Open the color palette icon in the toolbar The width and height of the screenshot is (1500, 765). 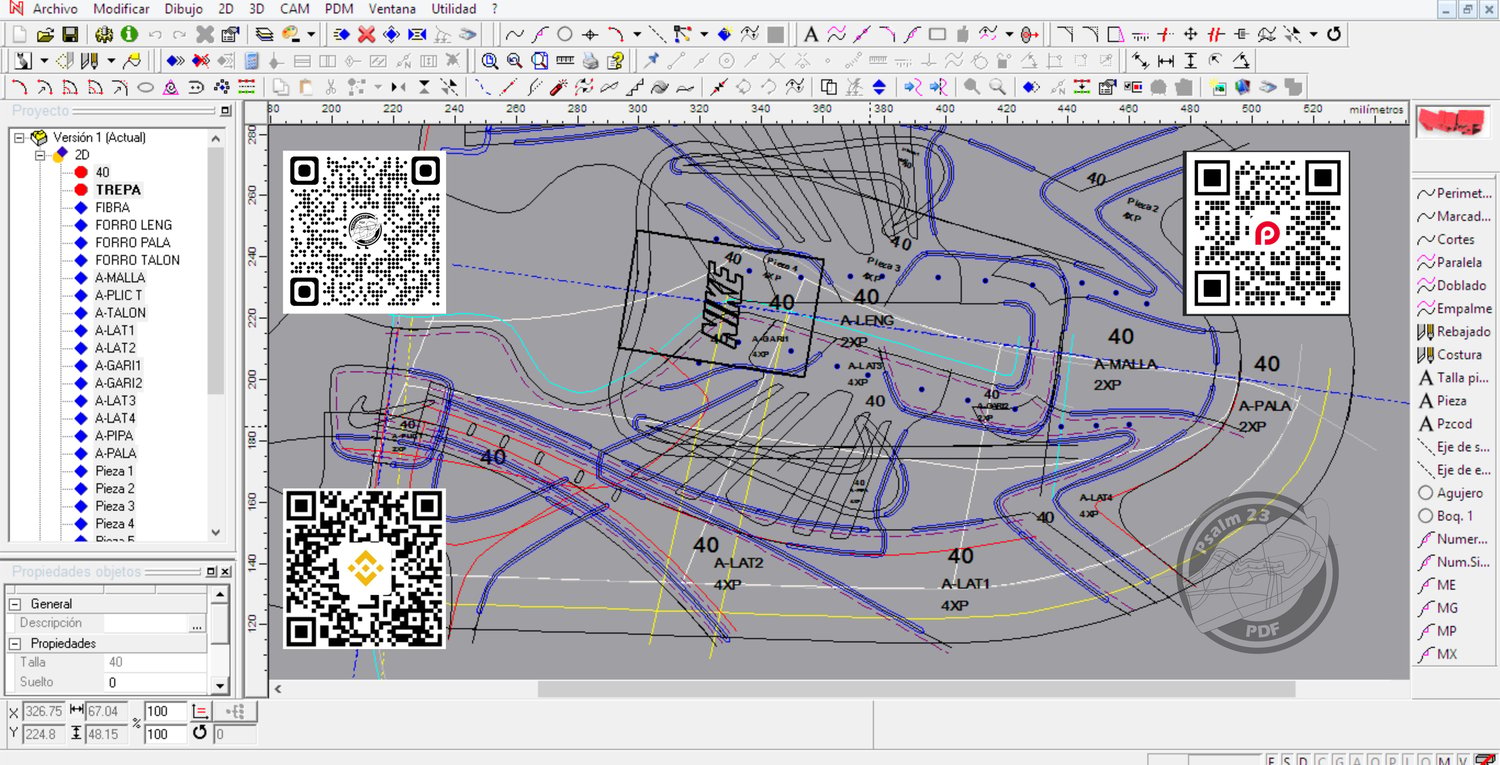click(291, 34)
